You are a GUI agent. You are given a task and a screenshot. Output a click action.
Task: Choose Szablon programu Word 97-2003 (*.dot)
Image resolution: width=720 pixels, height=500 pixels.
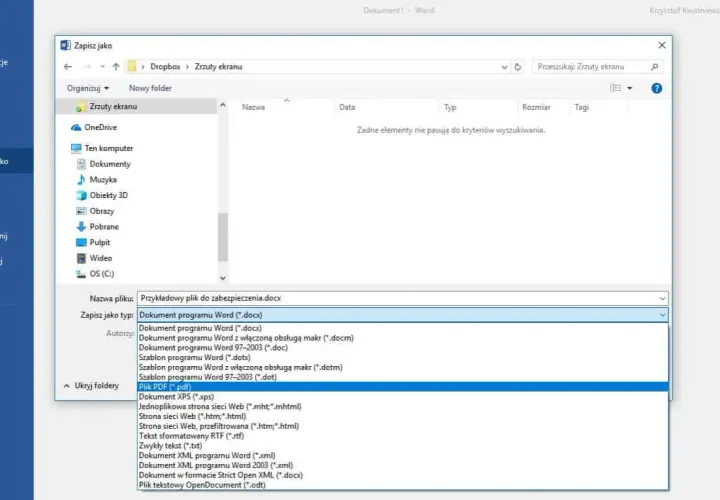point(403,377)
